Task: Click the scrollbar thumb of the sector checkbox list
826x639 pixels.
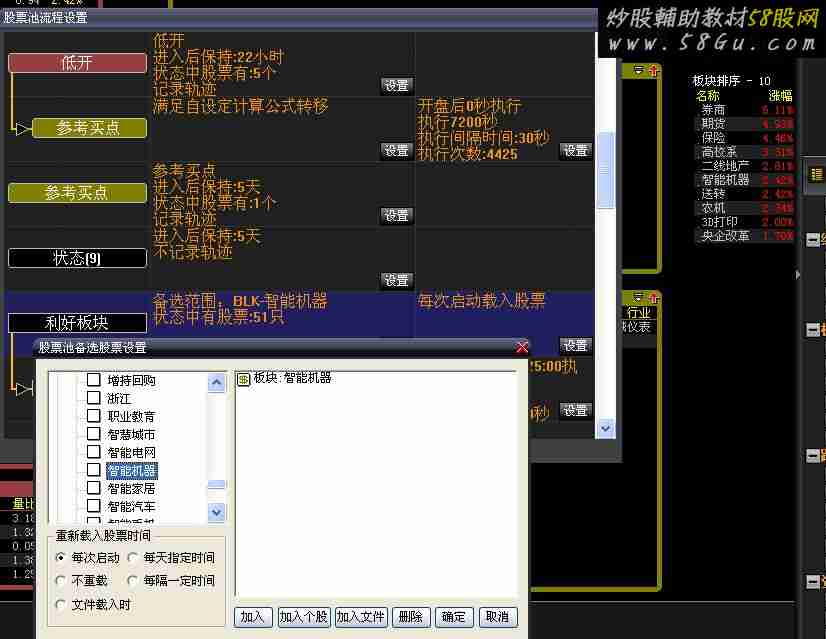Action: (x=217, y=484)
